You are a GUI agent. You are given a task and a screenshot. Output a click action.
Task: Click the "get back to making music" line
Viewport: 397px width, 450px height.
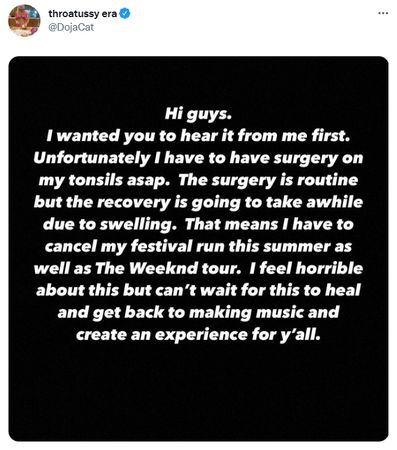pos(198,312)
